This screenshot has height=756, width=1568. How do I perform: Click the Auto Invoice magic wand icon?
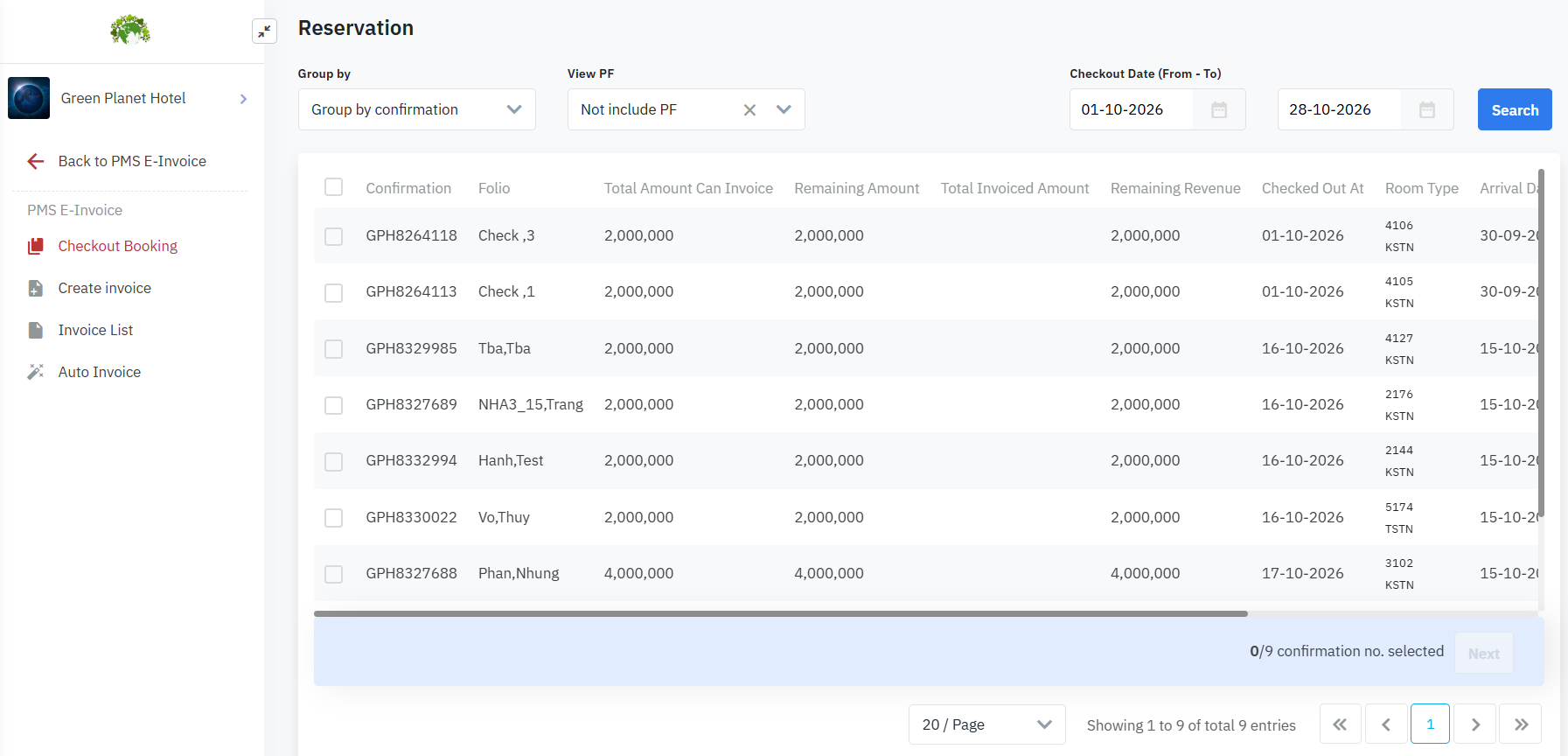point(36,372)
